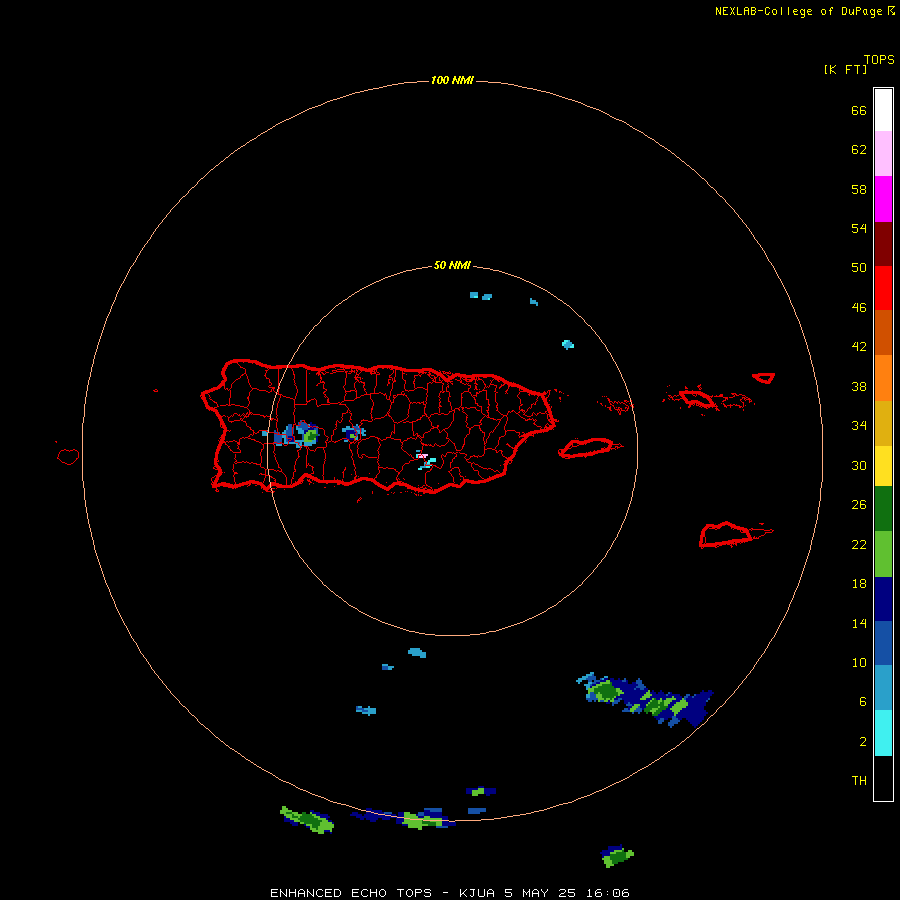Click the light pink legend swatch
The width and height of the screenshot is (900, 900).
pos(883,154)
